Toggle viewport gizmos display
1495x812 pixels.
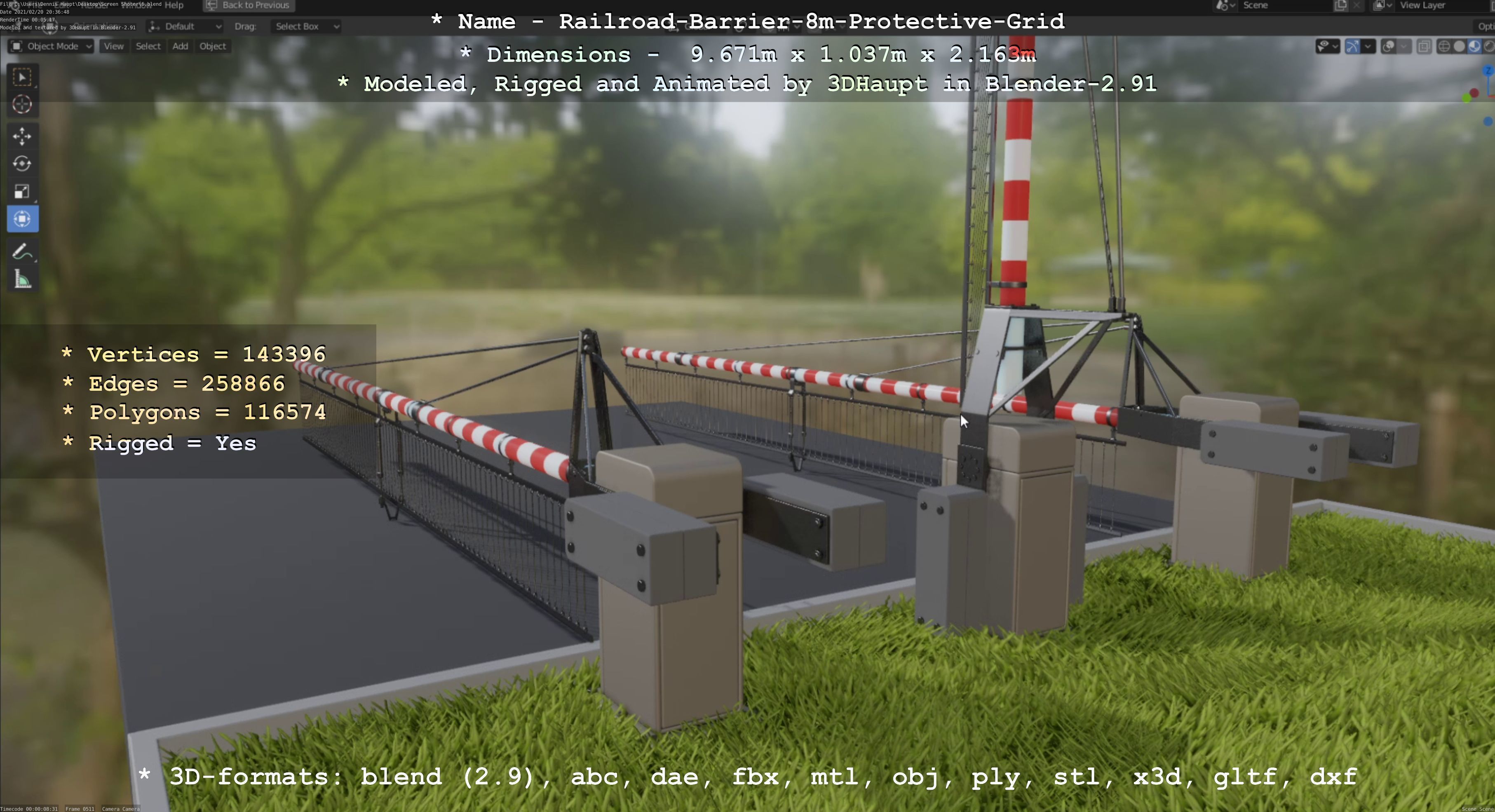pos(1352,47)
